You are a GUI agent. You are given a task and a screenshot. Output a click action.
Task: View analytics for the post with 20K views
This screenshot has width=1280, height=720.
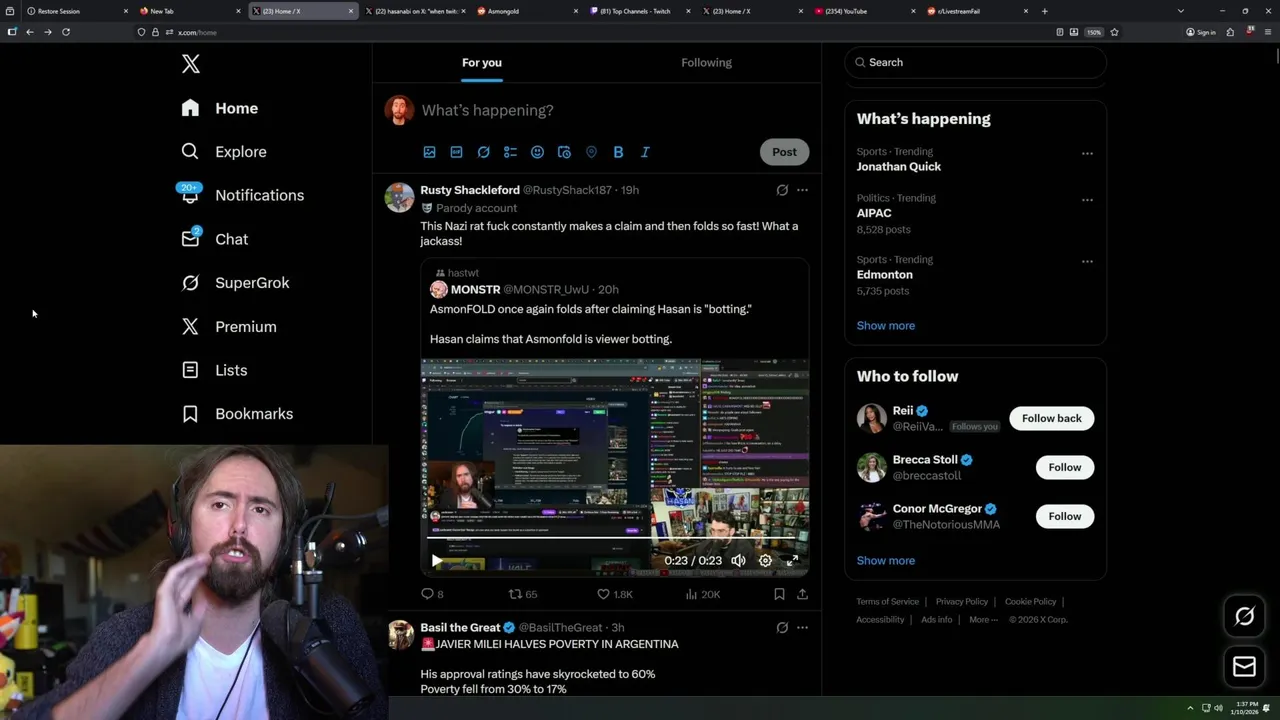coord(703,594)
